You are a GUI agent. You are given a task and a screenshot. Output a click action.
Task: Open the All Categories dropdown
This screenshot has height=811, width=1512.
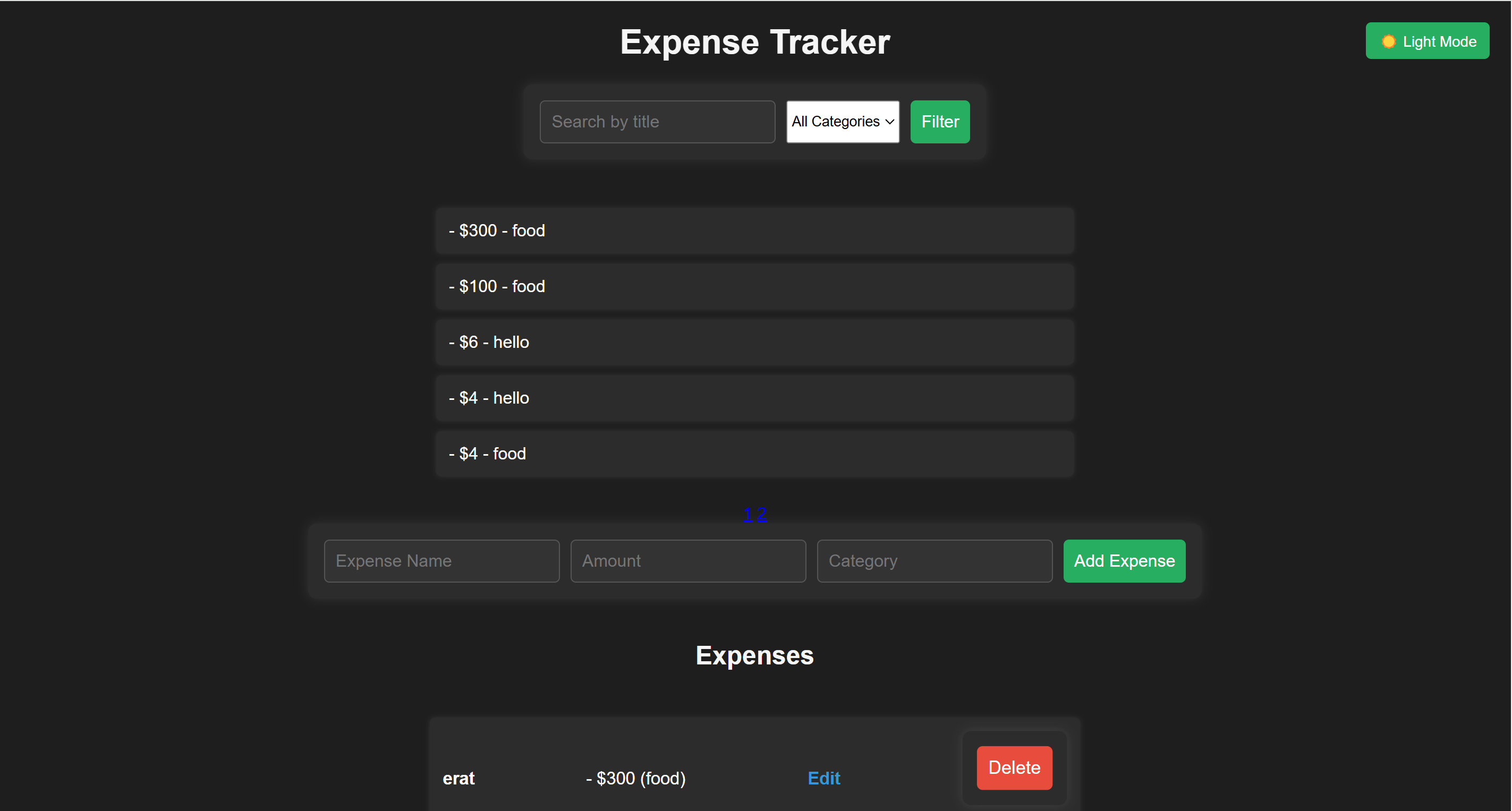click(842, 122)
